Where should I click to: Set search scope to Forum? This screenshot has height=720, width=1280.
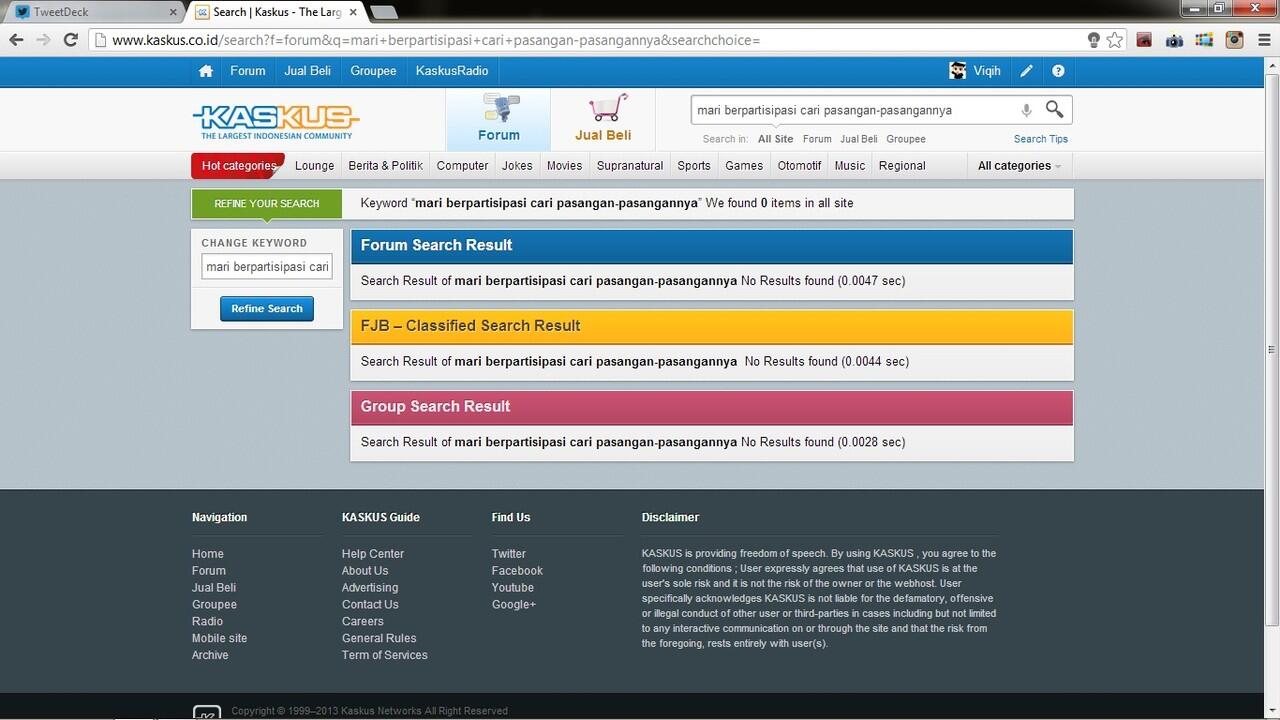pos(817,139)
